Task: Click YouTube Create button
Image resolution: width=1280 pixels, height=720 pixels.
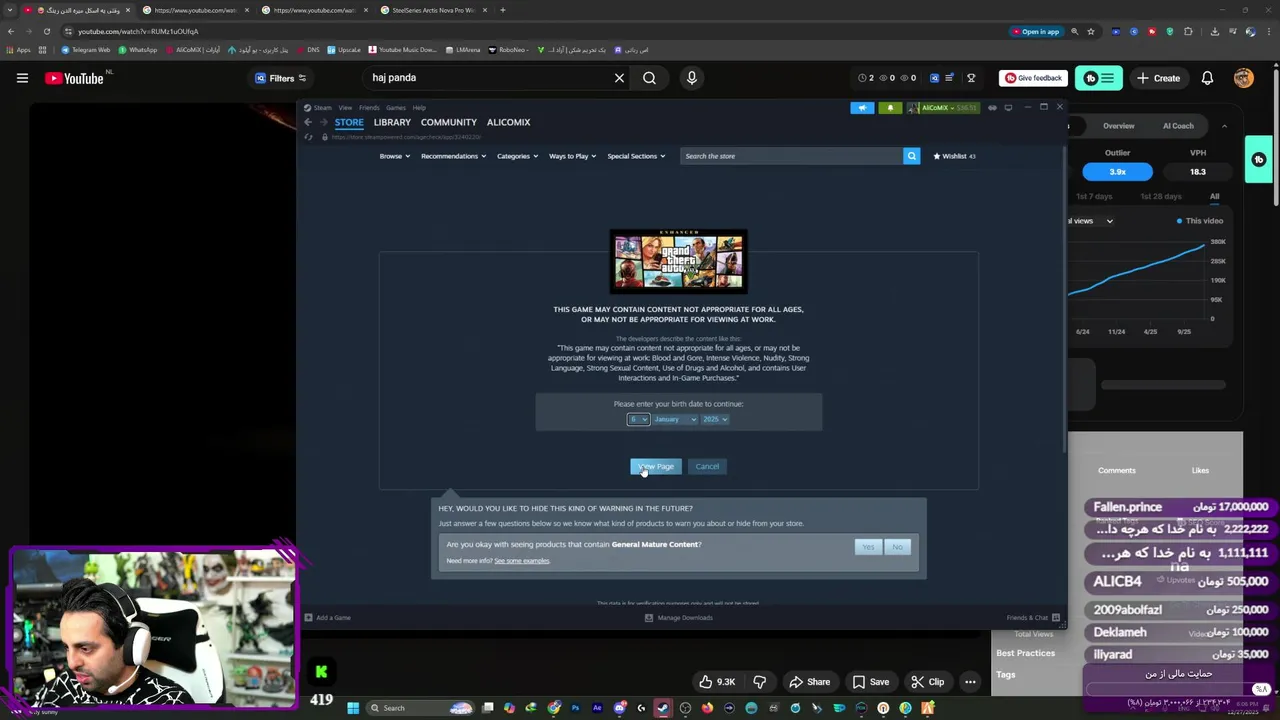Action: coord(1157,78)
